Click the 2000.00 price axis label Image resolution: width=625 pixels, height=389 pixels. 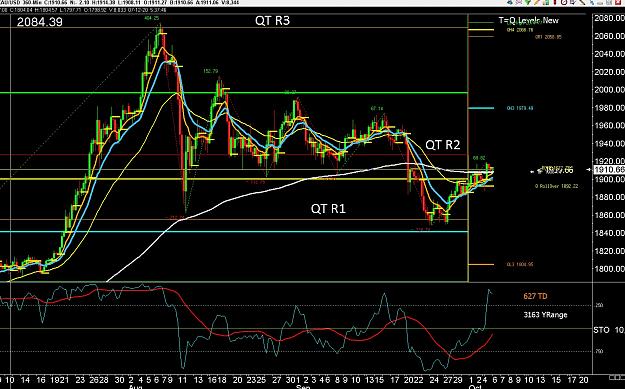[609, 90]
